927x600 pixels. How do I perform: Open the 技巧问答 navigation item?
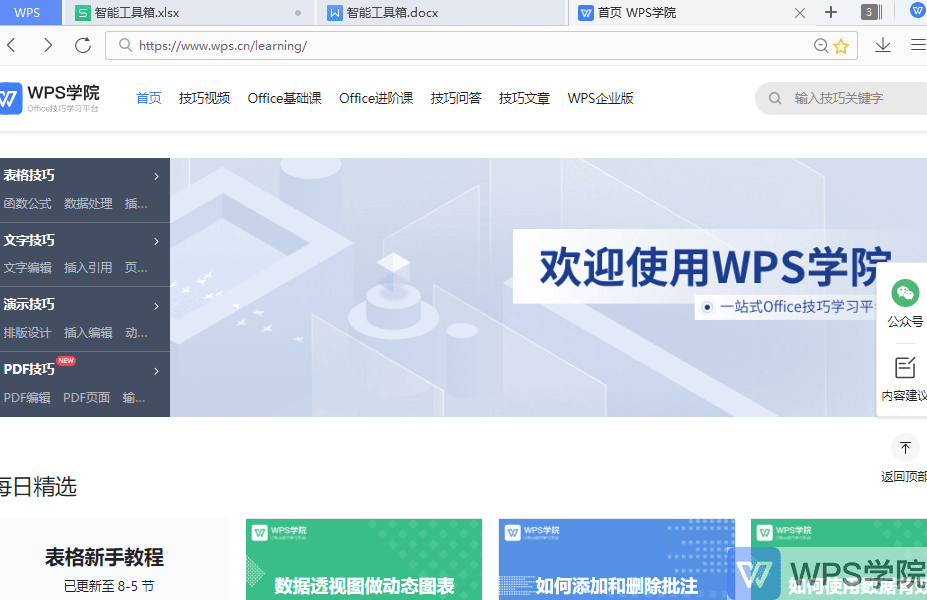point(456,98)
